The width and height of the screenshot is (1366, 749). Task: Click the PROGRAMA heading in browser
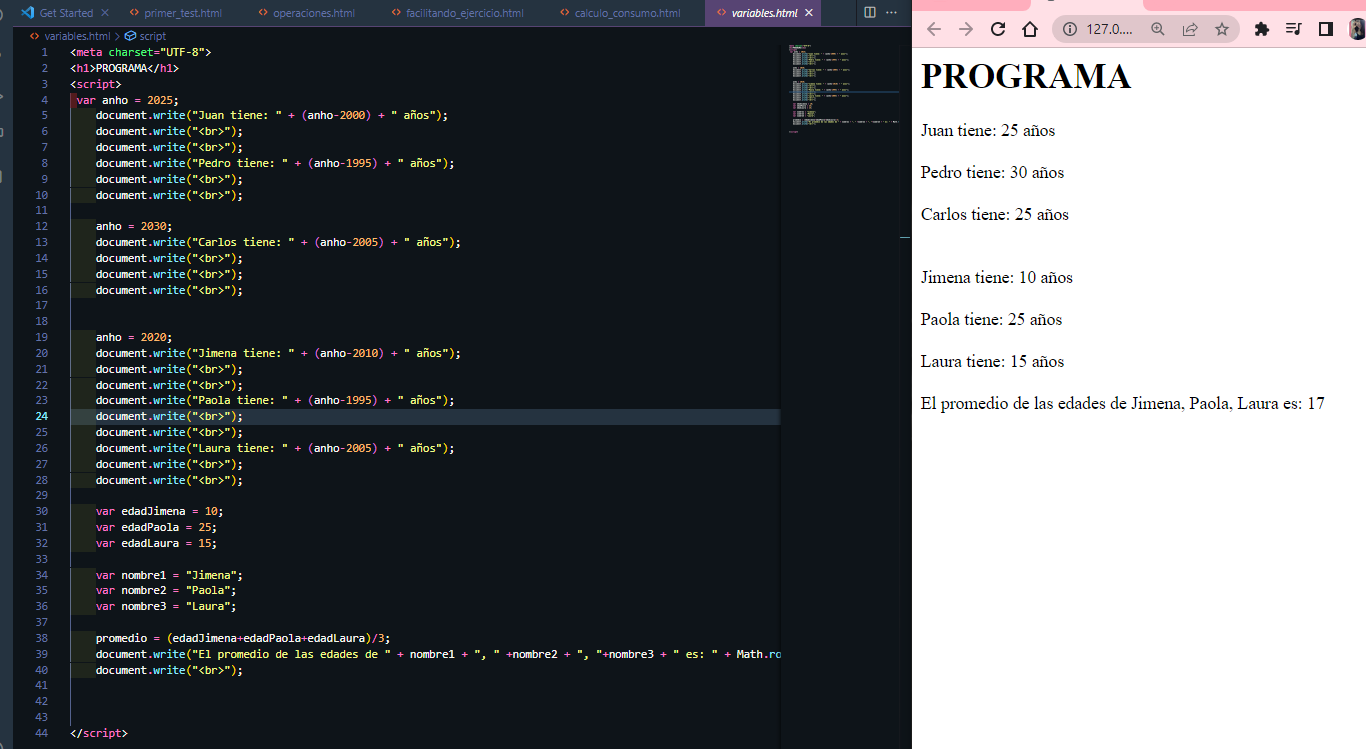tap(1026, 77)
